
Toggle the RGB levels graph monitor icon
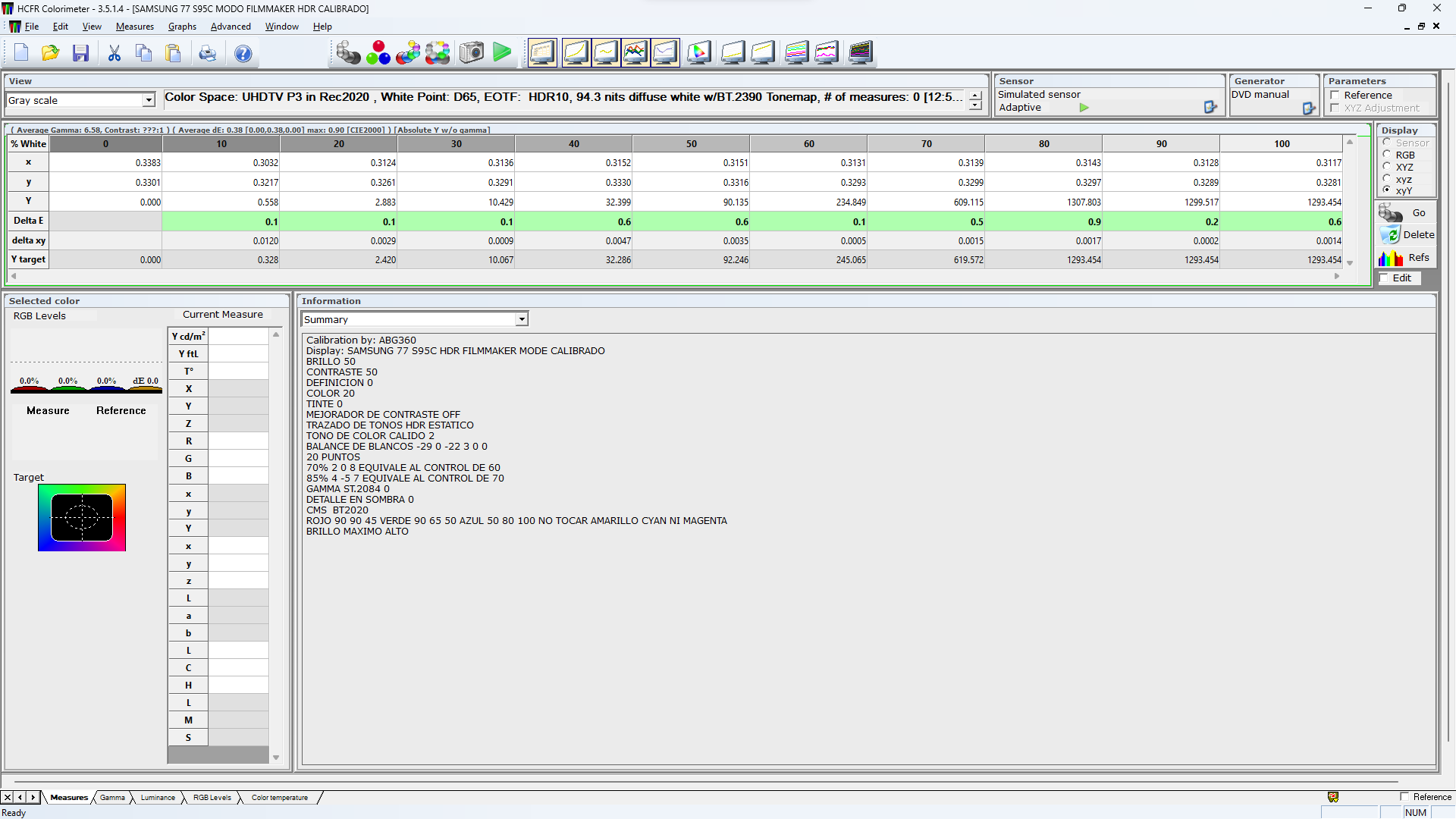(635, 52)
